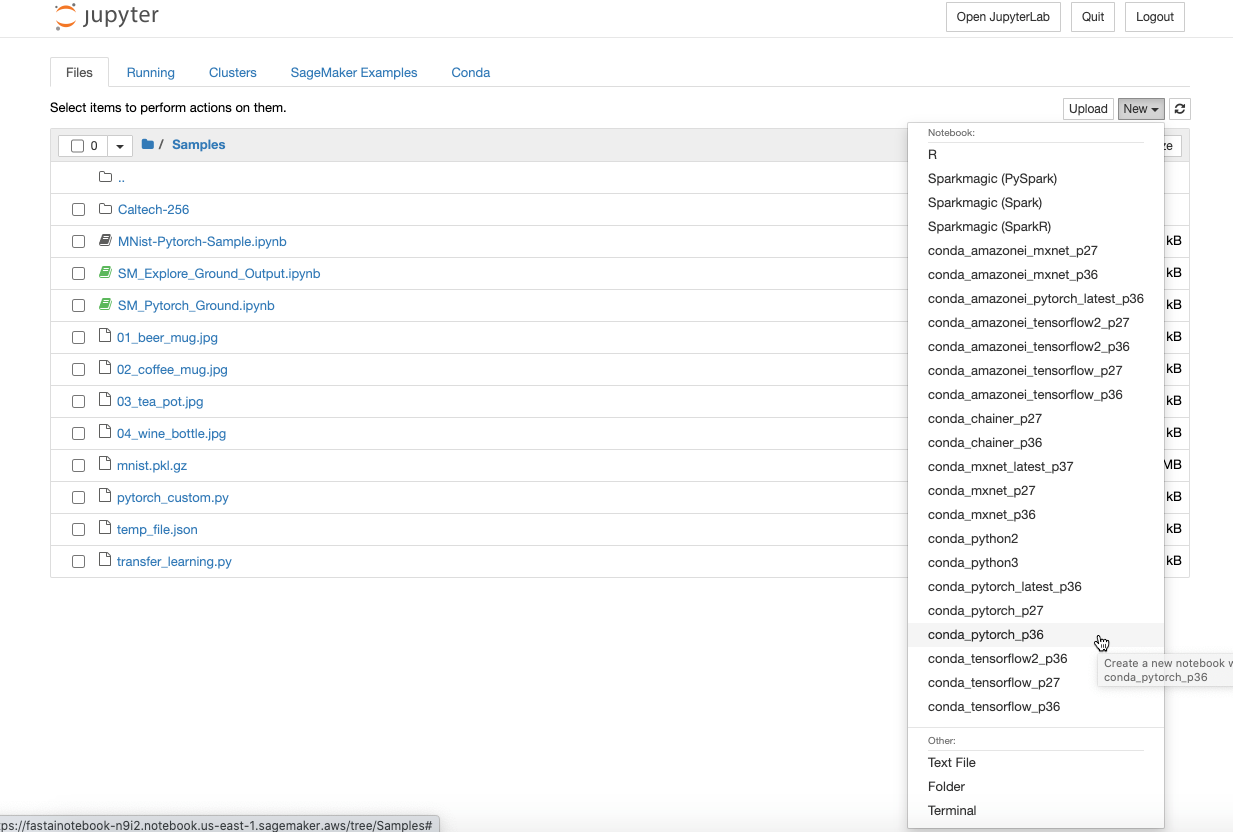The image size is (1233, 832).
Task: Choose Sparkmagic (PySpark) kernel
Action: pos(1036,179)
